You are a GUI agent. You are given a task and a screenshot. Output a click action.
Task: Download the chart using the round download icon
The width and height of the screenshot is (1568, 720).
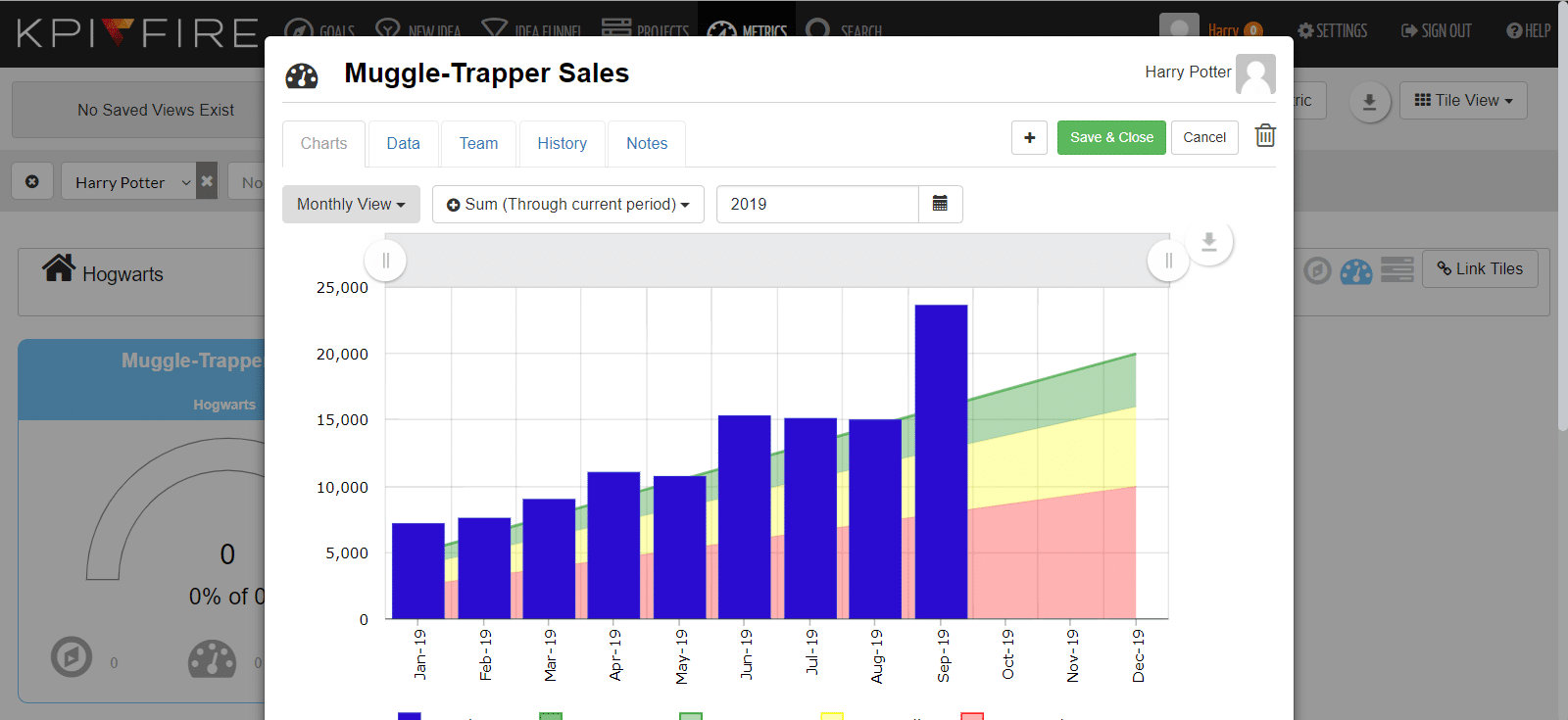(1209, 241)
